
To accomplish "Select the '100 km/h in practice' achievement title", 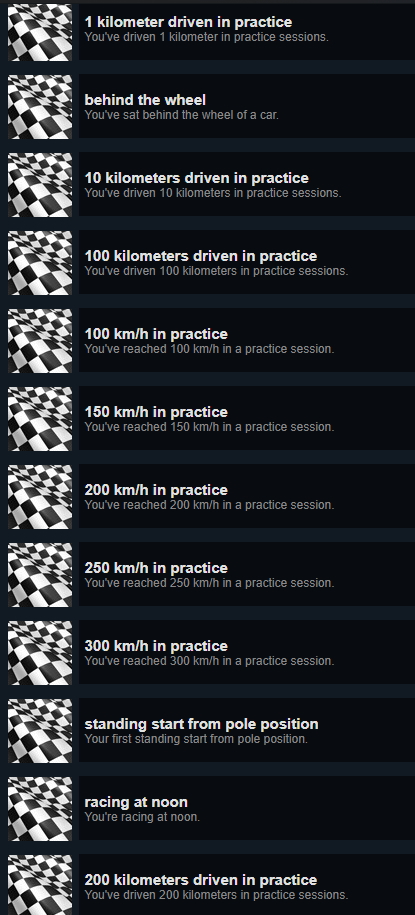I will (x=156, y=334).
